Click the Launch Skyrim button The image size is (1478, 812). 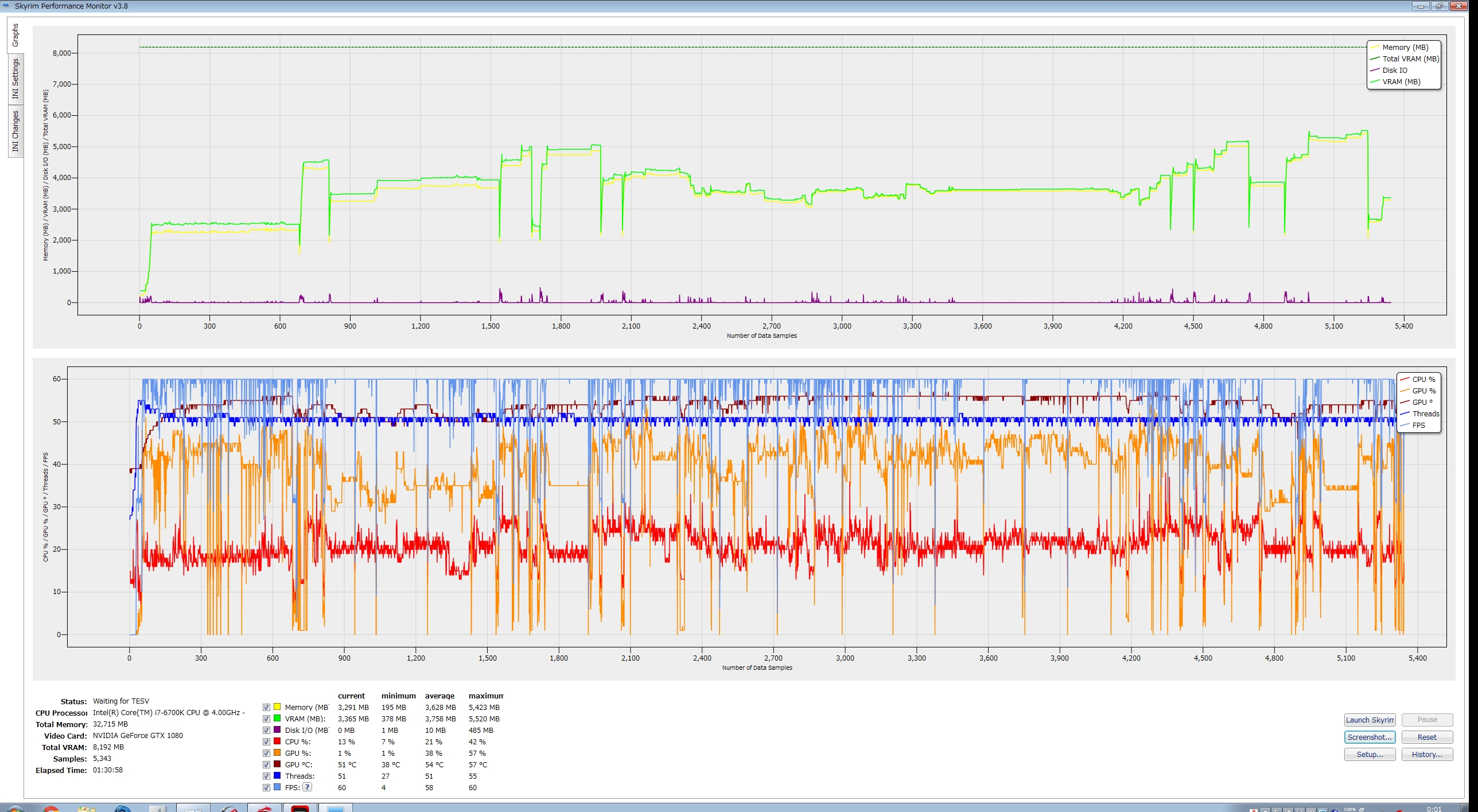tap(1370, 720)
